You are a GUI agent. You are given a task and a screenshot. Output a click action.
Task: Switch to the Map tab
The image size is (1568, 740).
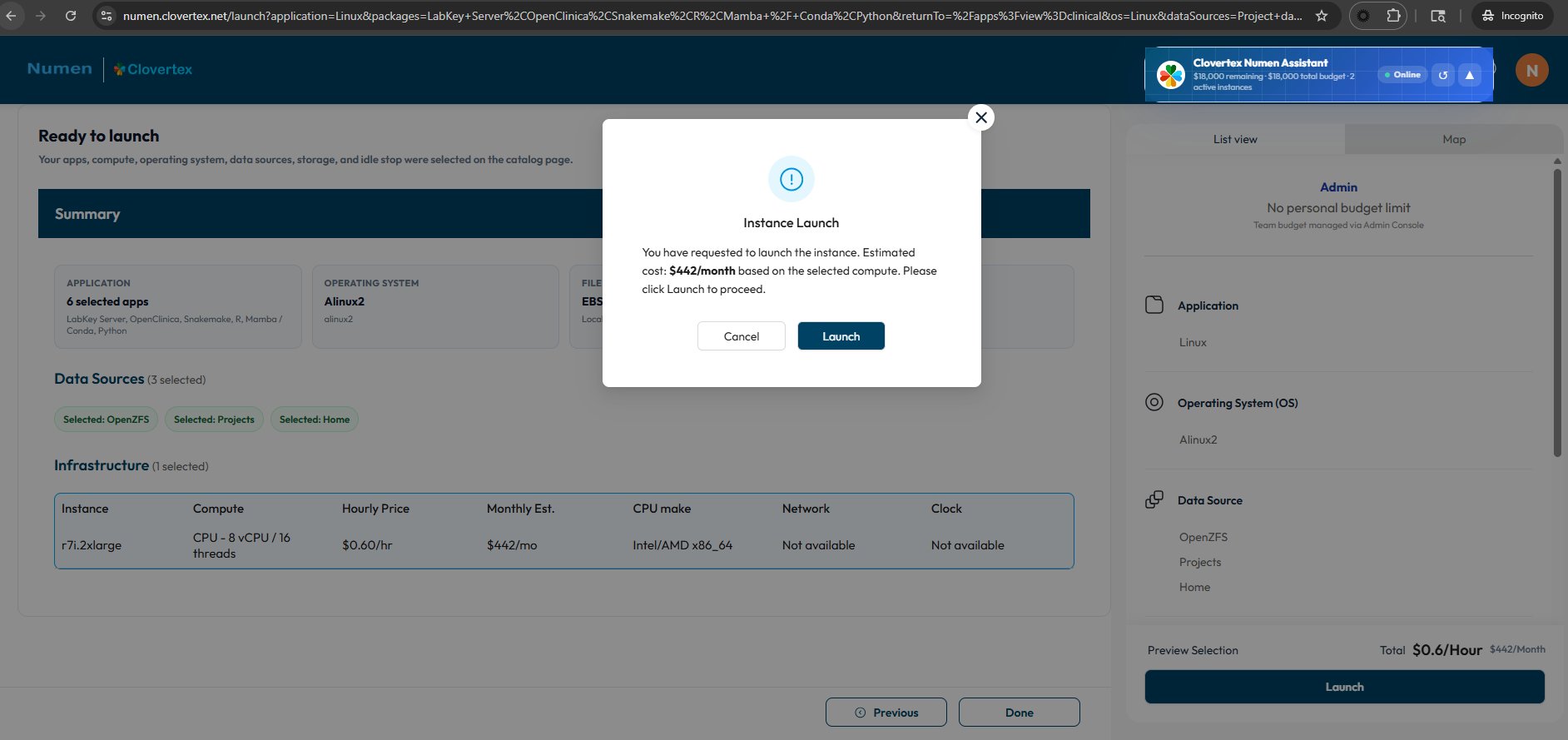click(1454, 139)
